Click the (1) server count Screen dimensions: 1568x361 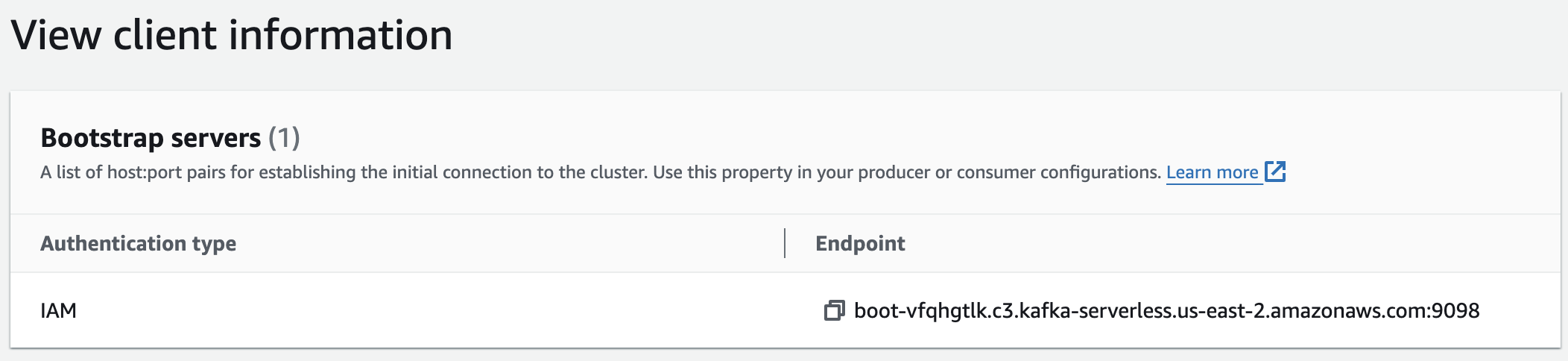pos(284,138)
